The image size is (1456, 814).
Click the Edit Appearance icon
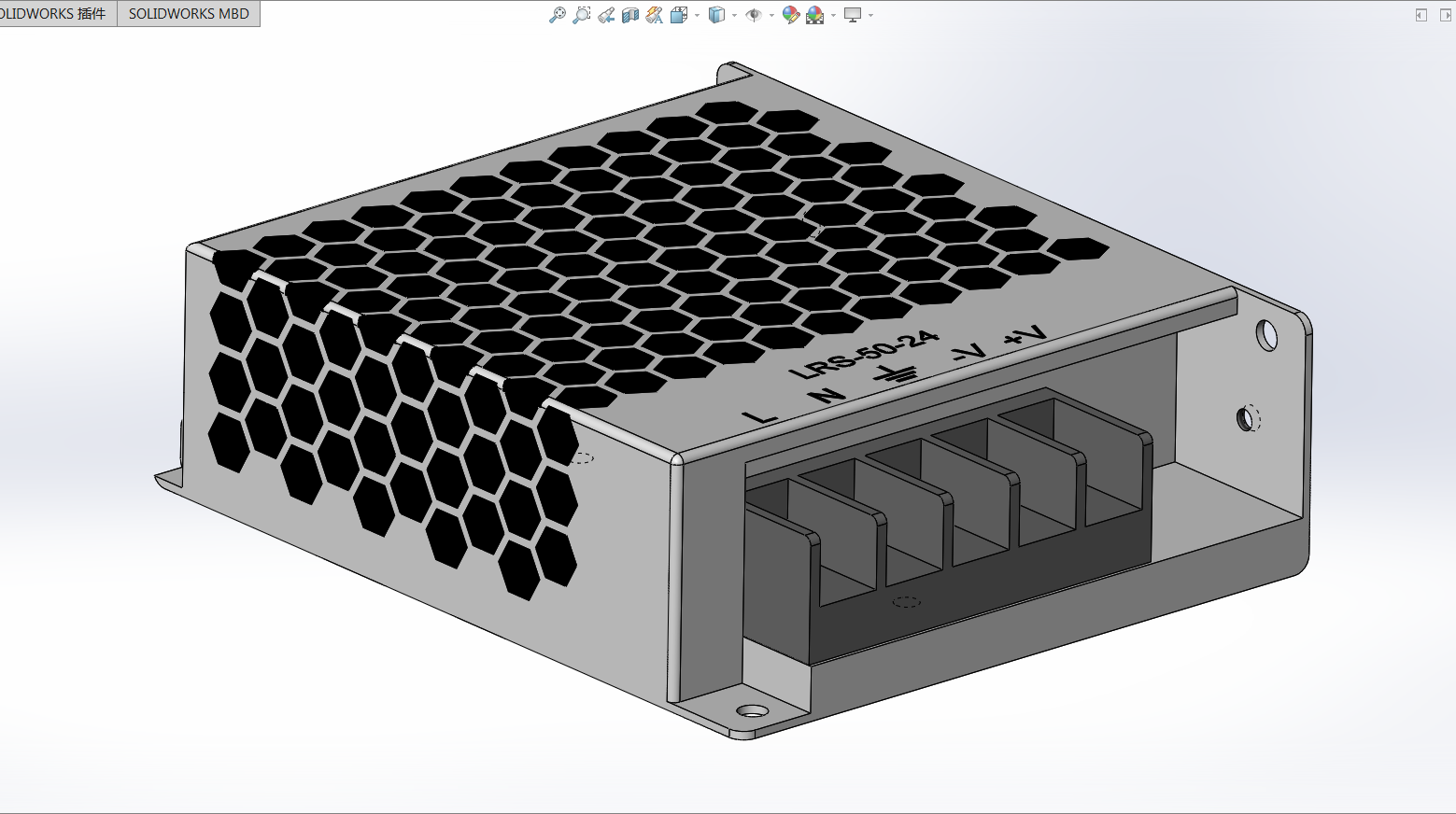point(791,15)
